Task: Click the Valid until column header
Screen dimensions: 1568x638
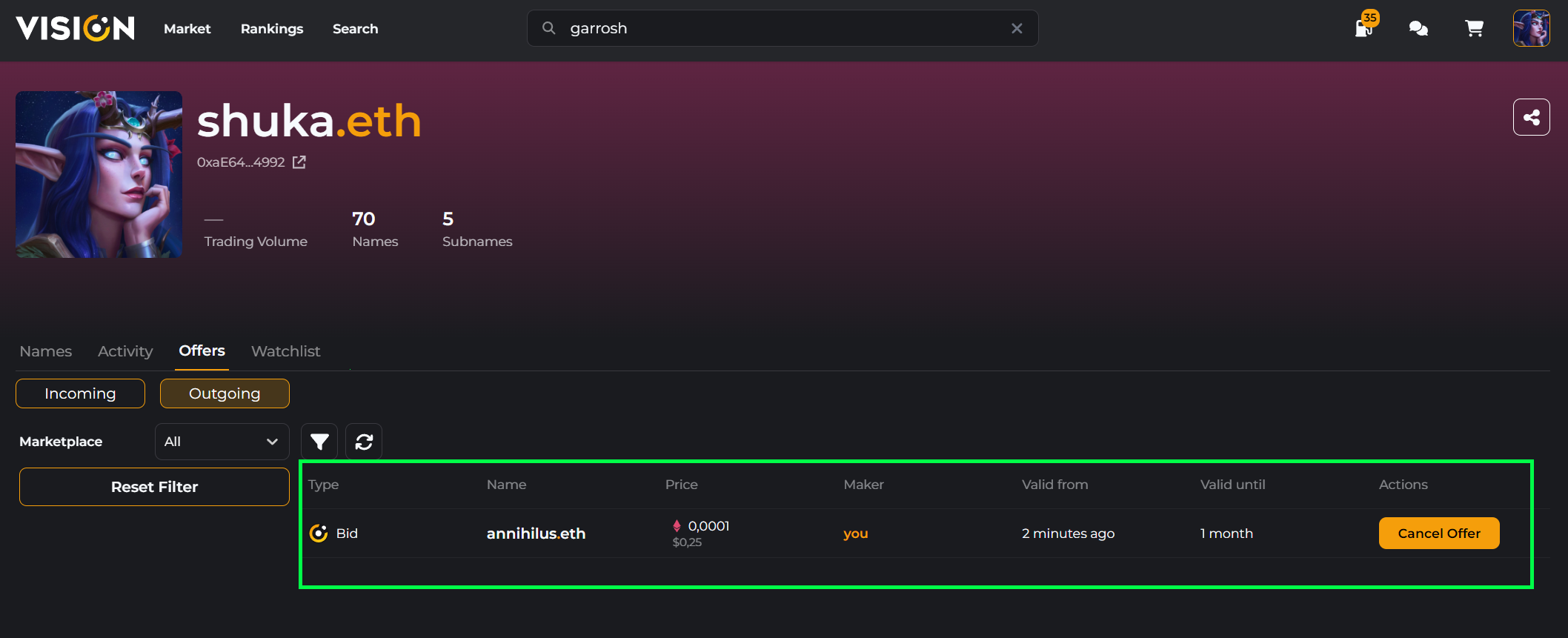Action: [1233, 485]
